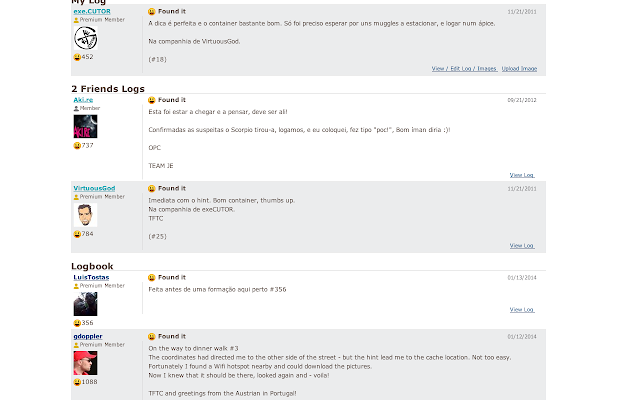Open the gdoppler username link
This screenshot has height=400, width=640.
[x=87, y=336]
